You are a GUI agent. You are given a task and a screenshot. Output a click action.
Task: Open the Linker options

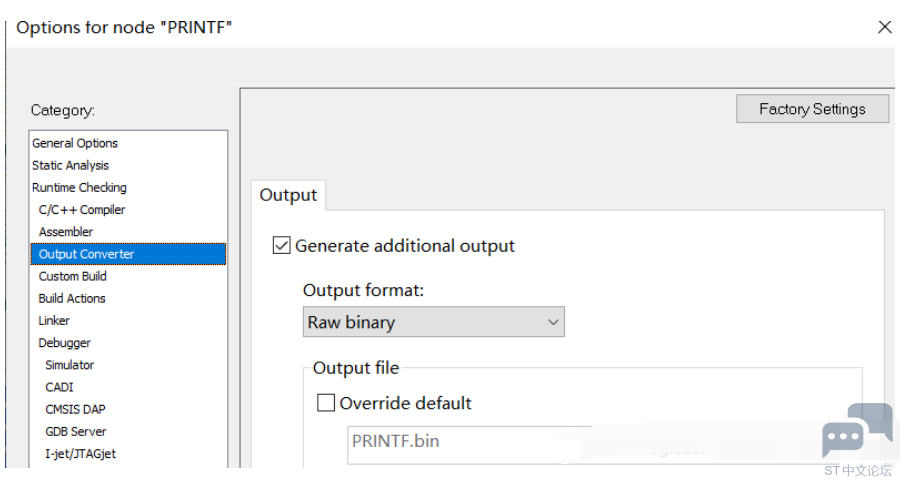point(54,321)
